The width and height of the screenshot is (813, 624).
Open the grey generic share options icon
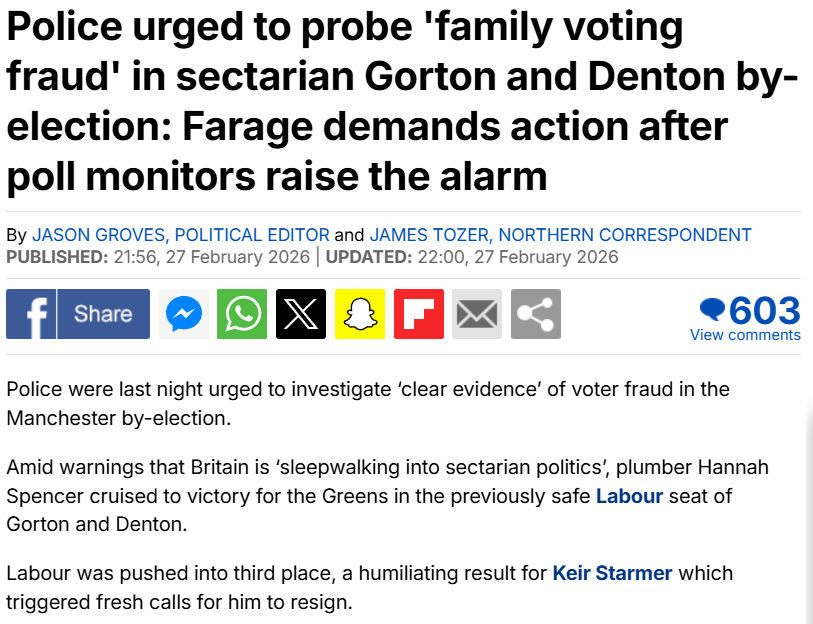click(x=536, y=314)
